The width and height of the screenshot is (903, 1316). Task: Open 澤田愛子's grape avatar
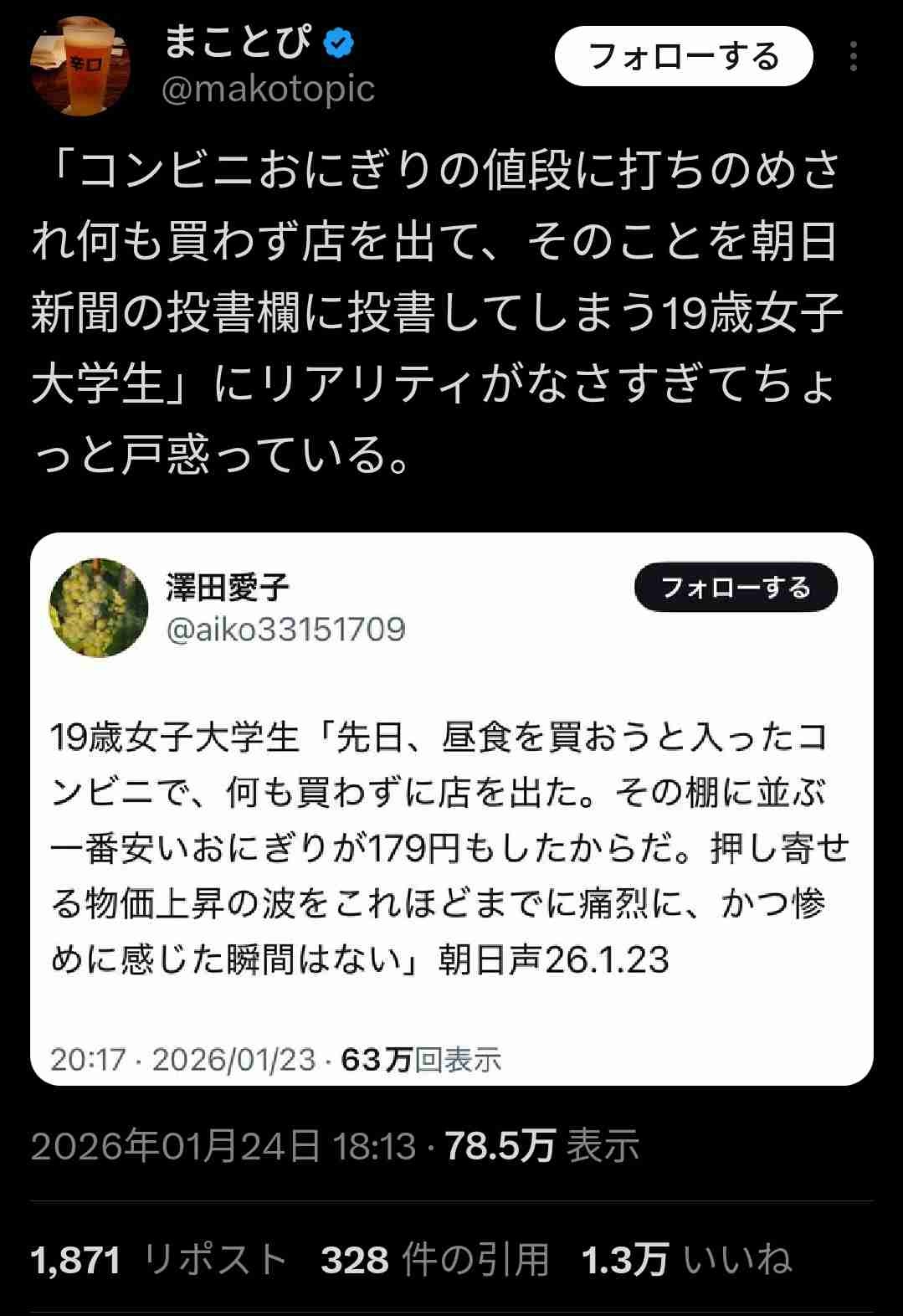click(x=99, y=608)
